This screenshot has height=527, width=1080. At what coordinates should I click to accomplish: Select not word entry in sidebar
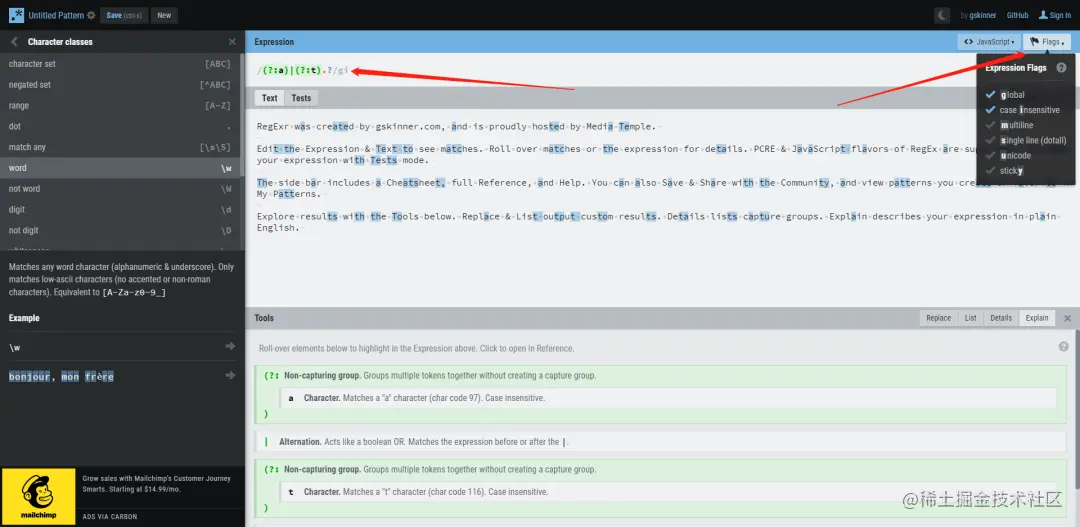click(x=120, y=188)
